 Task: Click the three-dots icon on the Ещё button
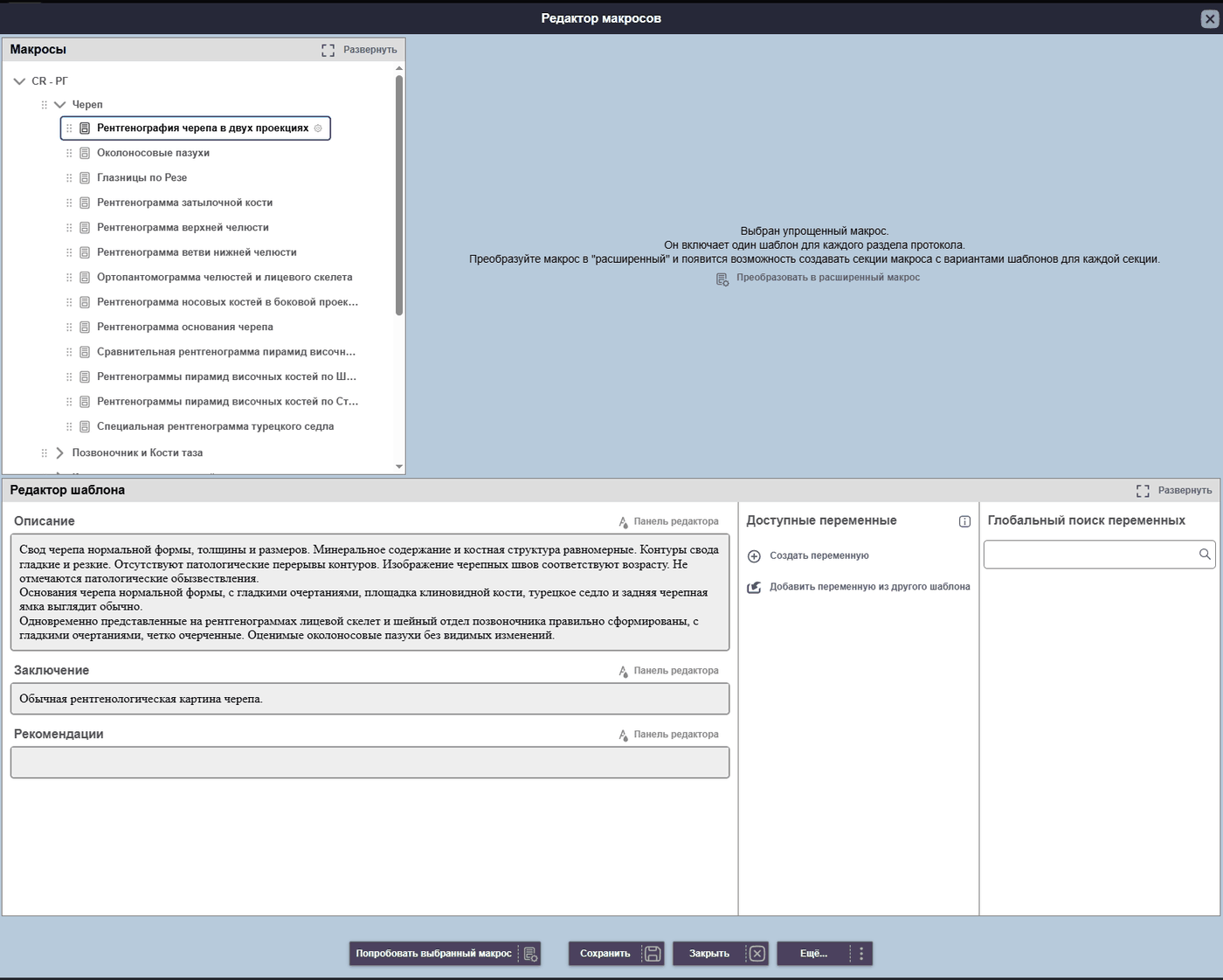(861, 953)
